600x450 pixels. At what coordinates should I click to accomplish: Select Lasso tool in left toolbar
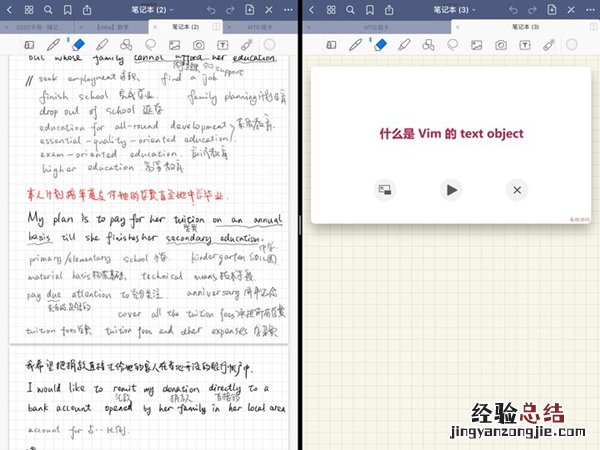(150, 45)
